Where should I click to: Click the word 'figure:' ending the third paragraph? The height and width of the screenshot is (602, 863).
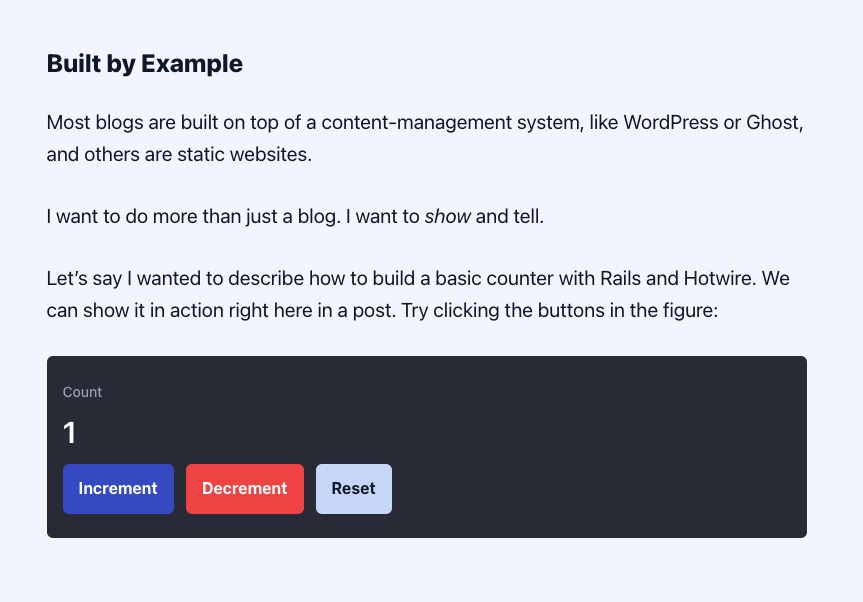[x=690, y=310]
